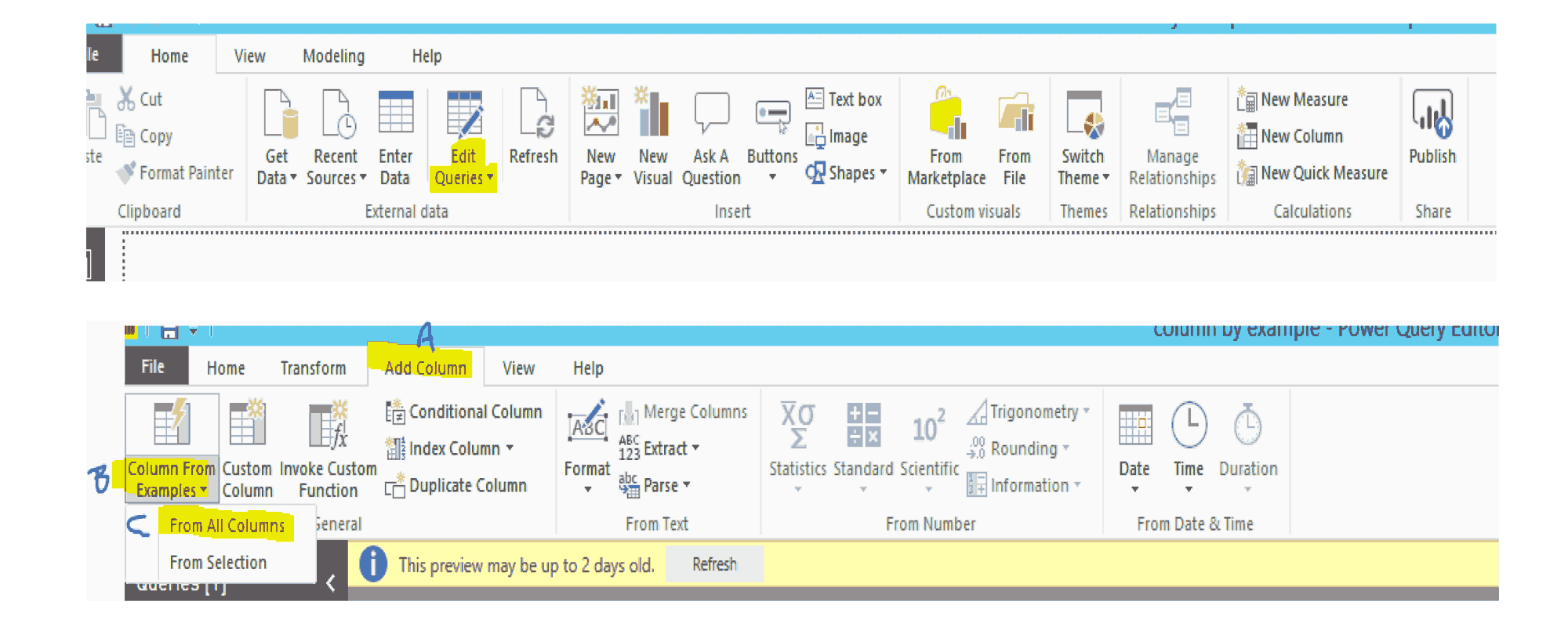Image resolution: width=1568 pixels, height=627 pixels.
Task: Click the preview info icon
Action: tap(373, 564)
